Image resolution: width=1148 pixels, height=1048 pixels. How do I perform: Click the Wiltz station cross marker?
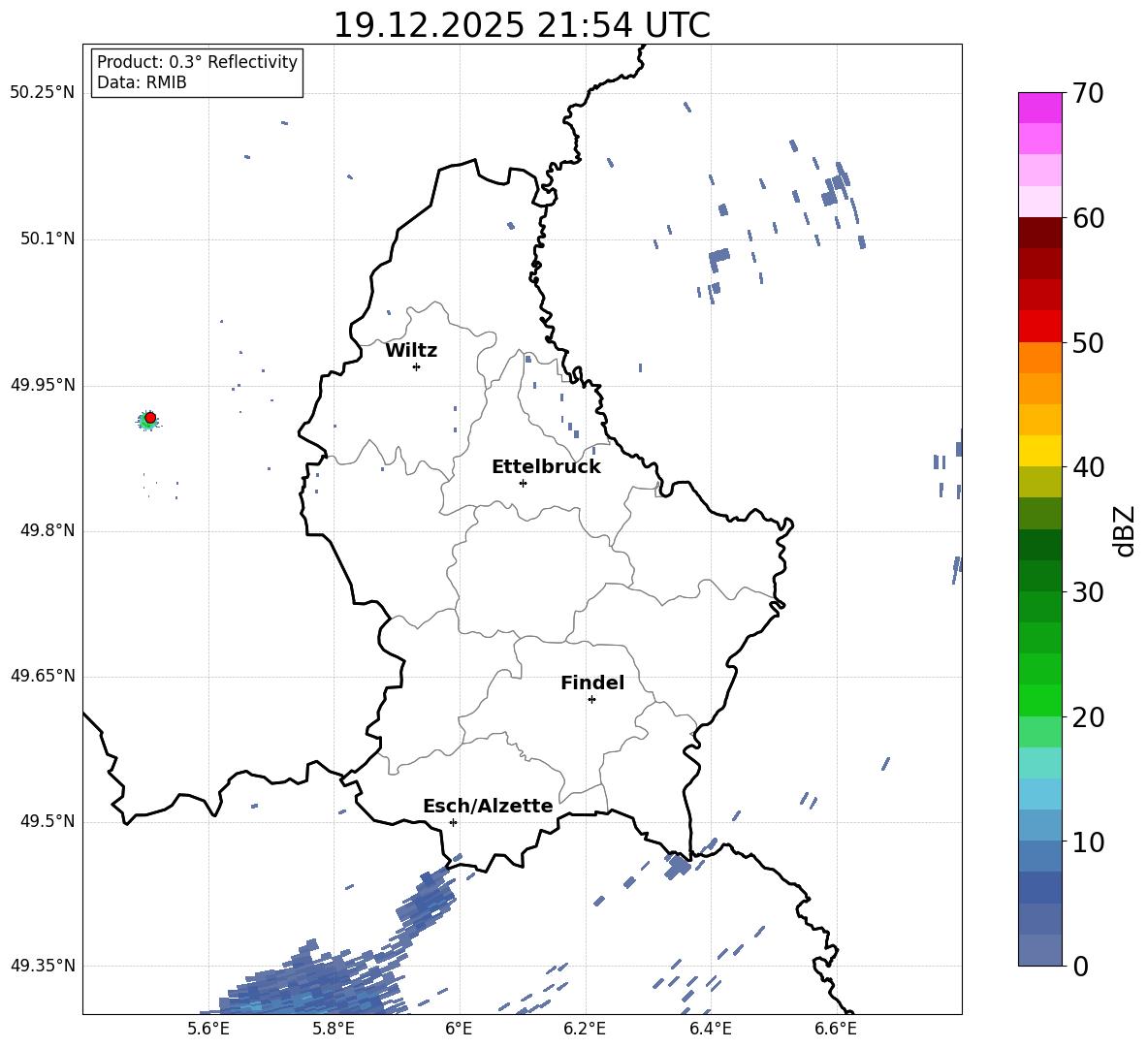click(417, 366)
